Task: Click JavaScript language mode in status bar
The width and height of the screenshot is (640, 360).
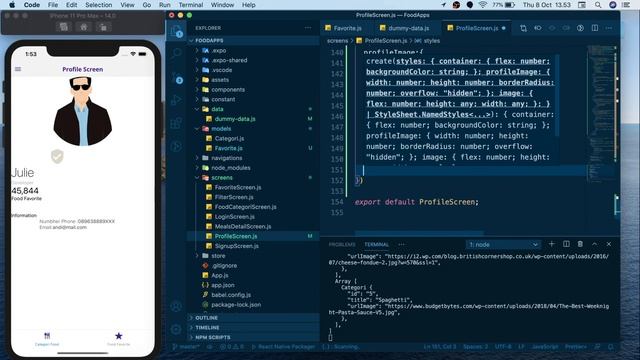Action: (544, 347)
